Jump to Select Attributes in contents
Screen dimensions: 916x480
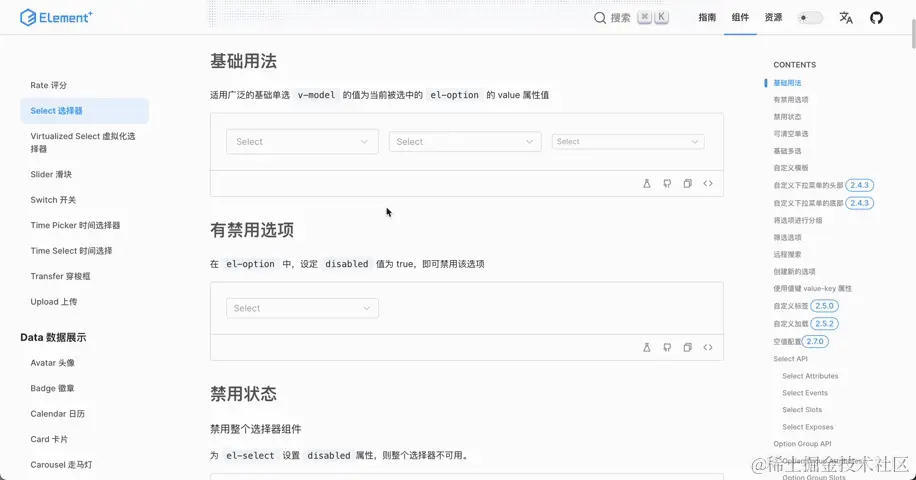tap(810, 376)
